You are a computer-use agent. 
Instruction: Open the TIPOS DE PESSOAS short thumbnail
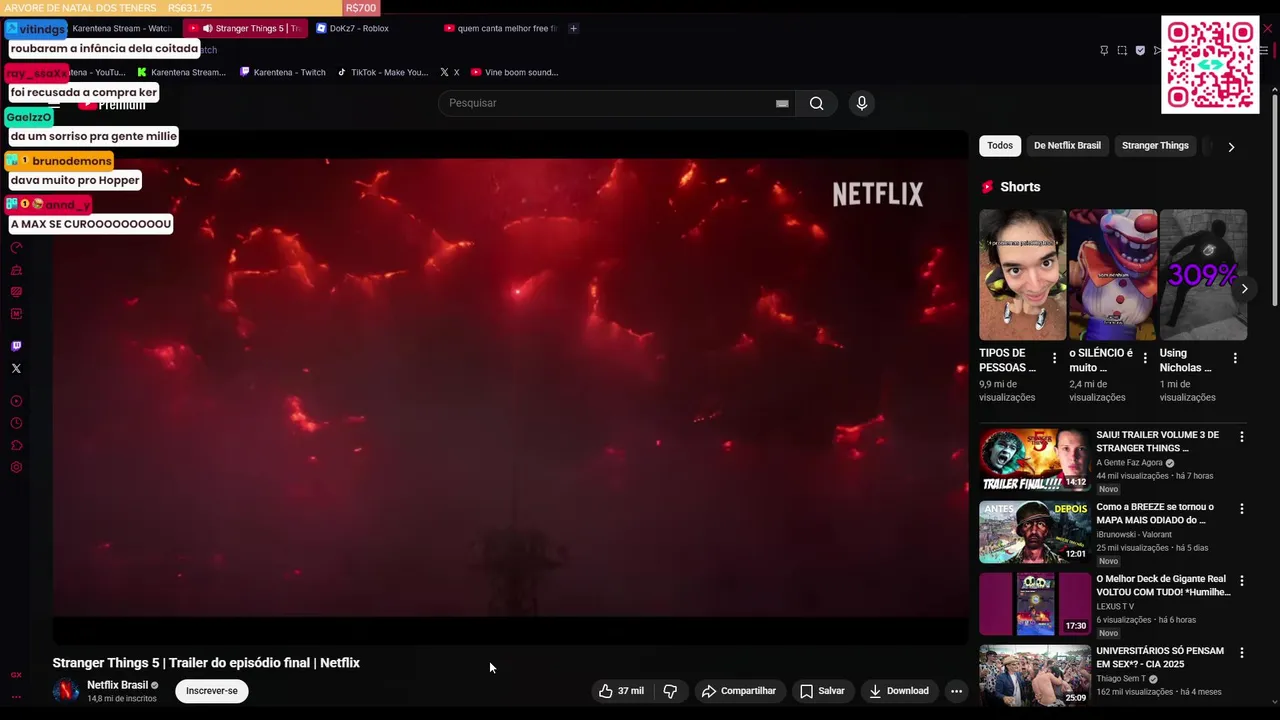point(1022,275)
